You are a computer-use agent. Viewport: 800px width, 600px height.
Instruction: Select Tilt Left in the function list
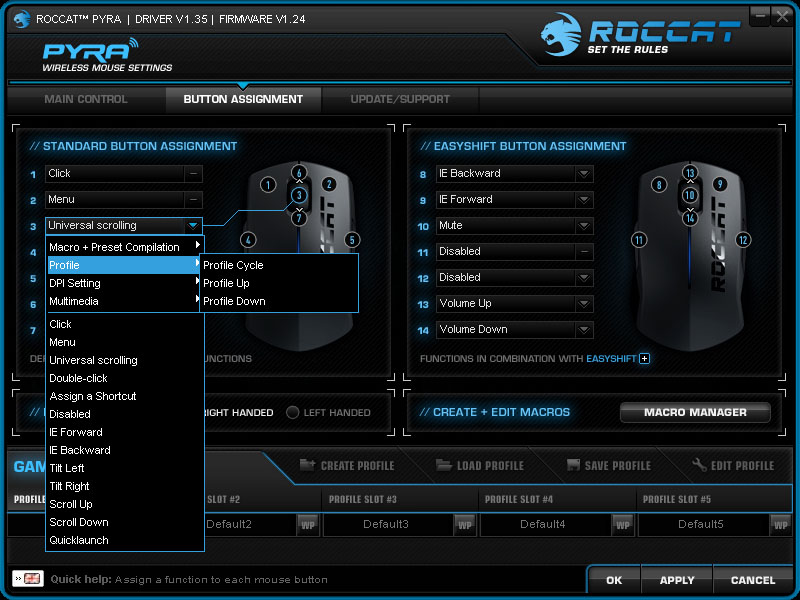click(124, 468)
